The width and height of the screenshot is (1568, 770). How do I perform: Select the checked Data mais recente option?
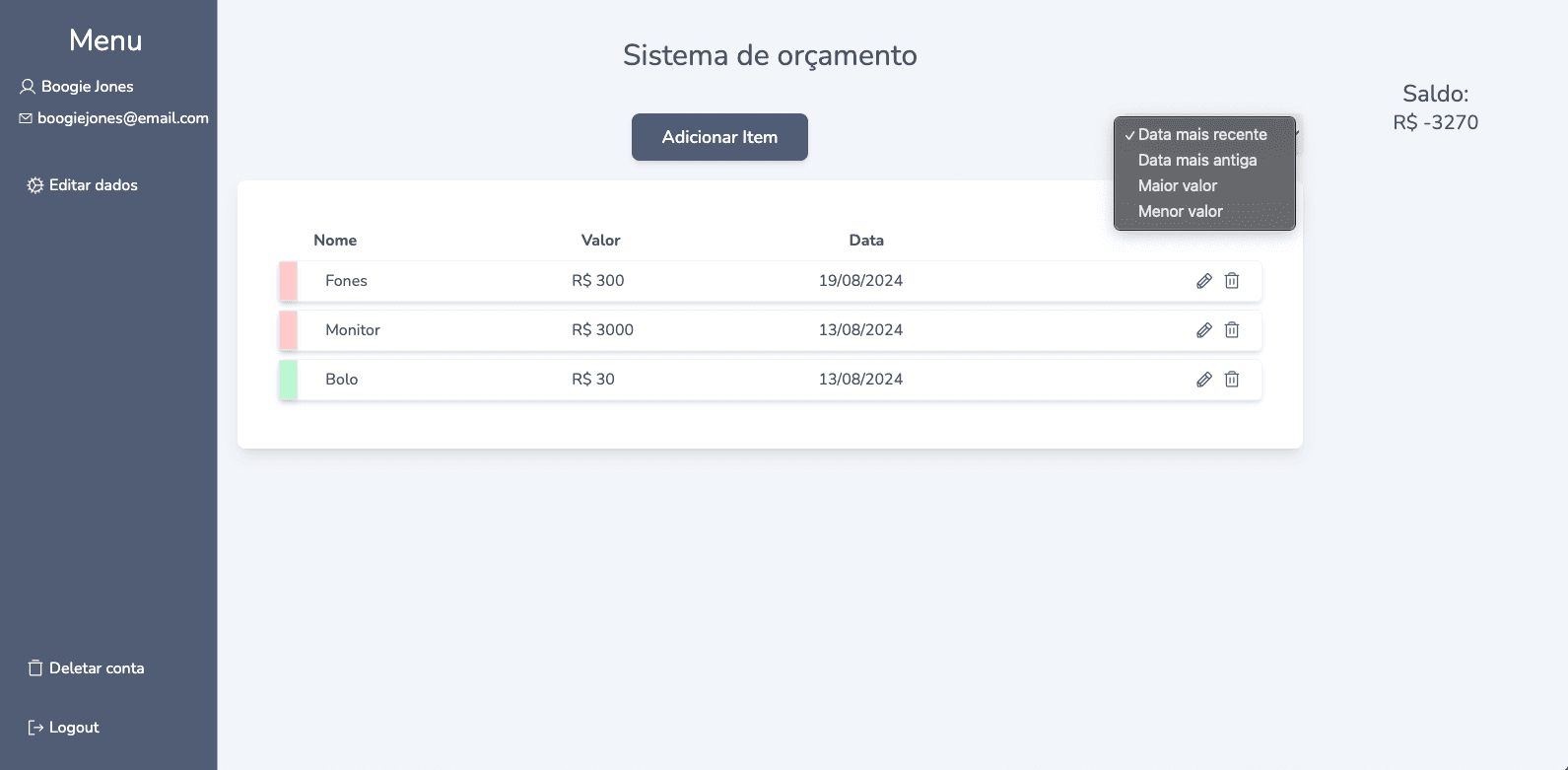(x=1202, y=135)
